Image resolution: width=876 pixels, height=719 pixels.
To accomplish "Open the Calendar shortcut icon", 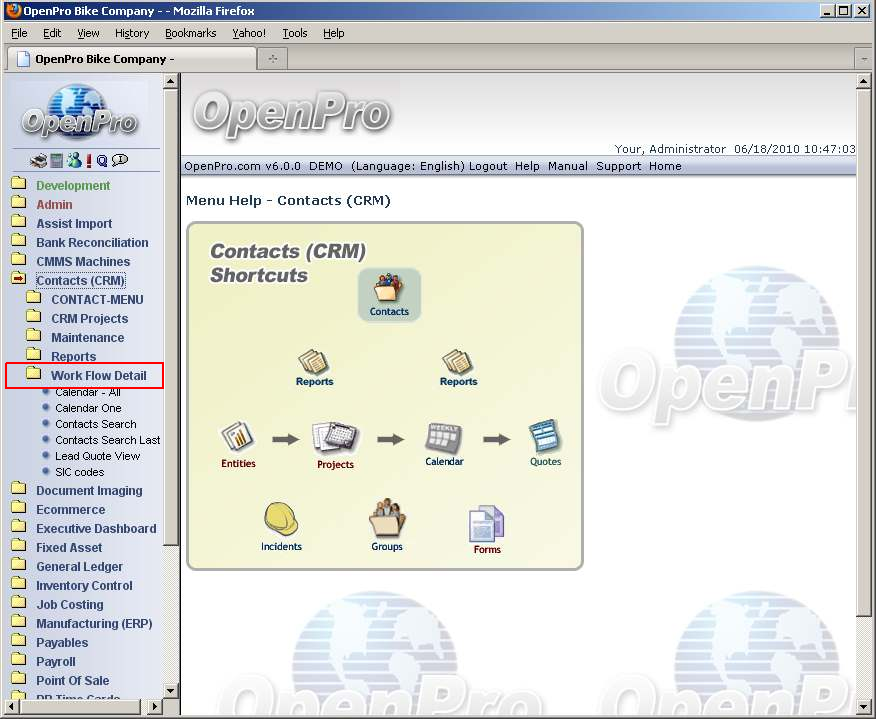I will pyautogui.click(x=444, y=438).
